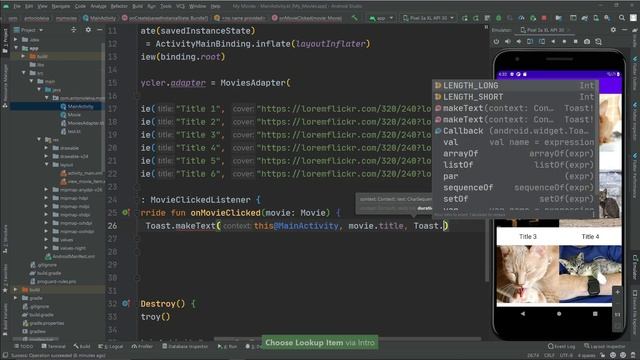Collapse the java folder node
Screen dimensions: 640x360
[39, 89]
